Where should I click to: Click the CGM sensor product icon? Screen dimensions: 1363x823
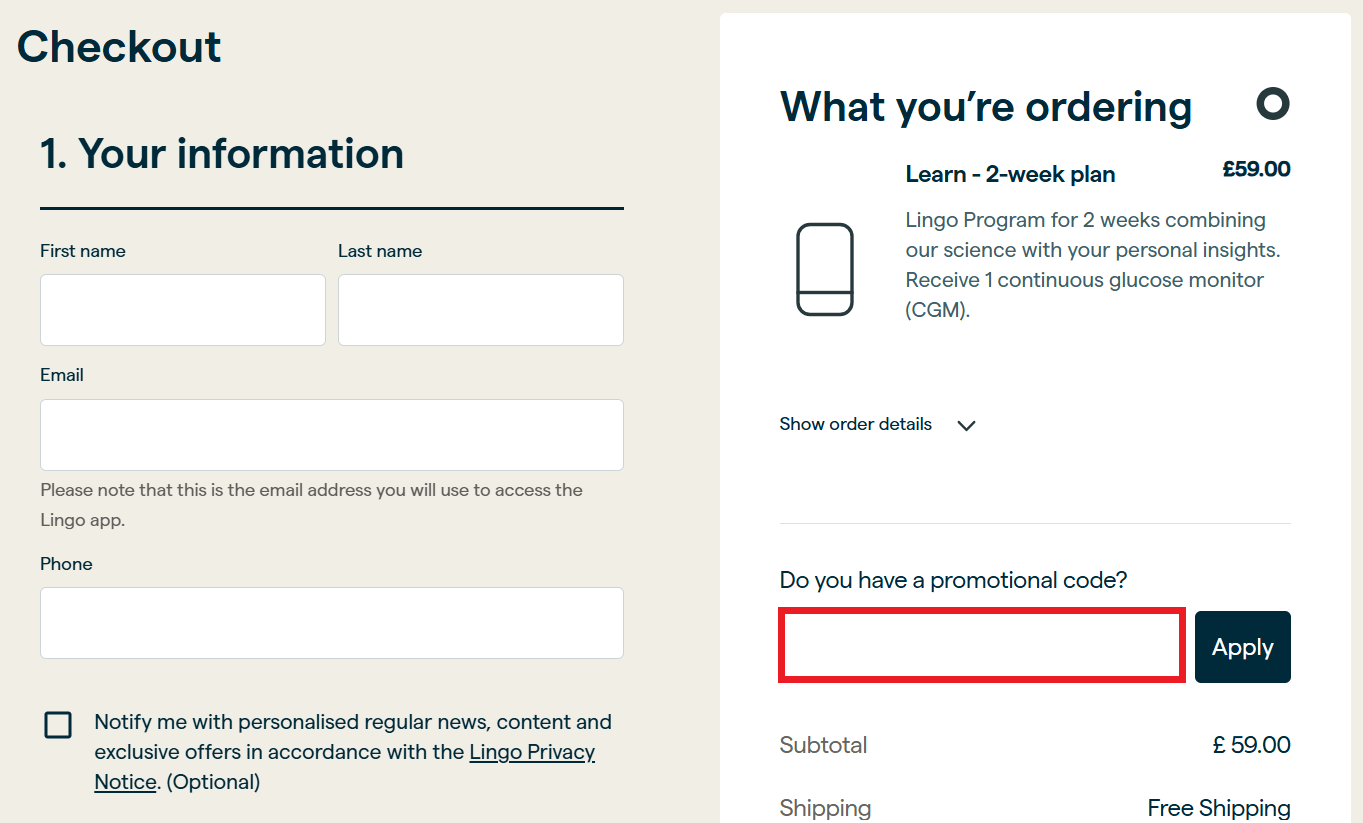[824, 269]
